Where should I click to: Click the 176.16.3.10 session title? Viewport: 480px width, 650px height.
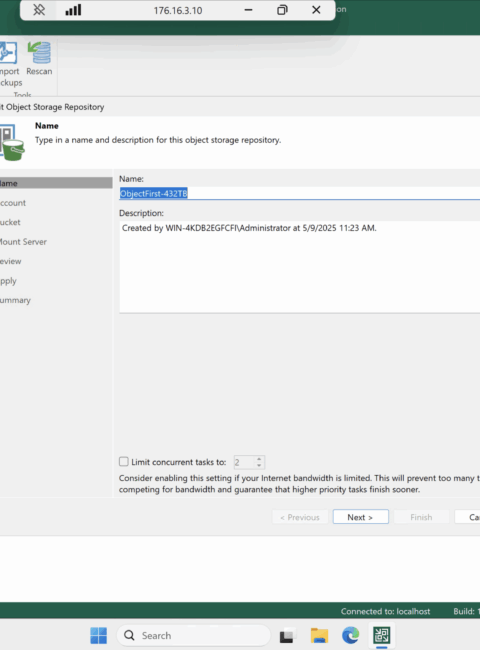[178, 10]
